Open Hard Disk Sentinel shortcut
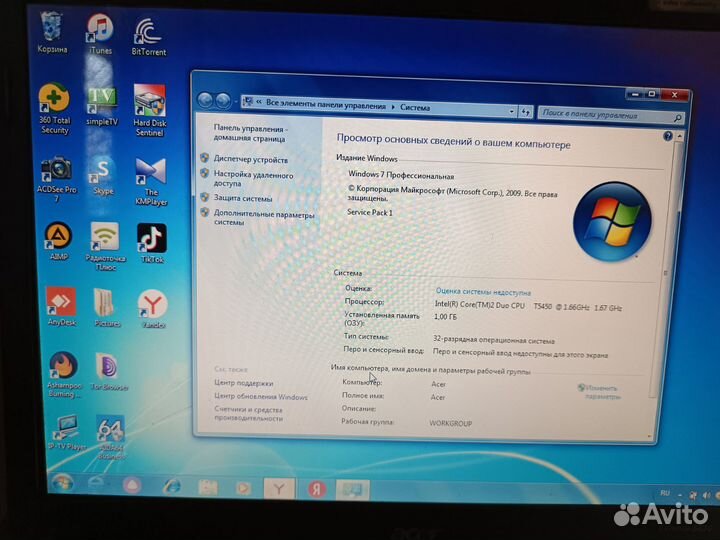Screen dimensions: 720x540 click(x=149, y=110)
